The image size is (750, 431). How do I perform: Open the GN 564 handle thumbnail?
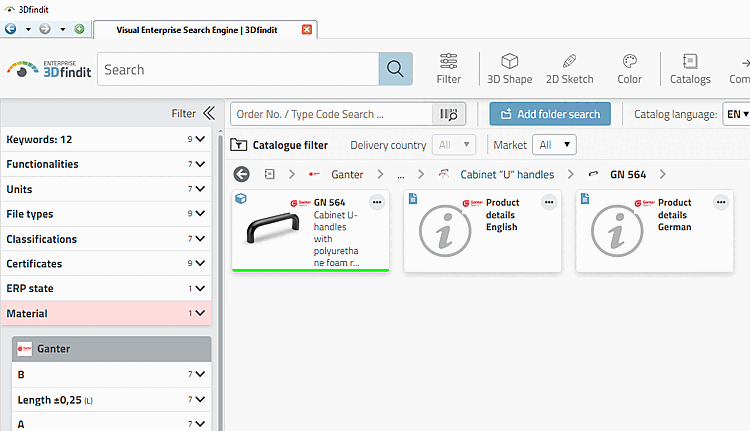point(273,229)
